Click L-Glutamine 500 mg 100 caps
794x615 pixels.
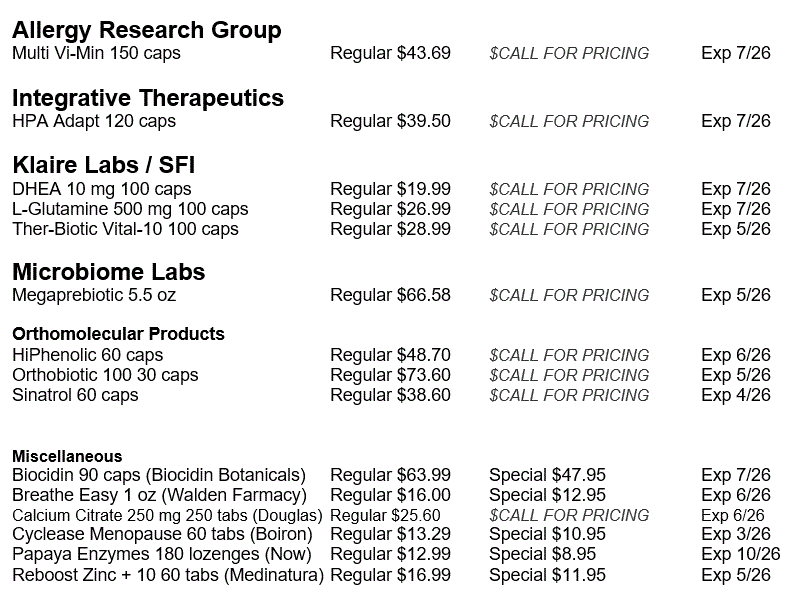pyautogui.click(x=130, y=209)
